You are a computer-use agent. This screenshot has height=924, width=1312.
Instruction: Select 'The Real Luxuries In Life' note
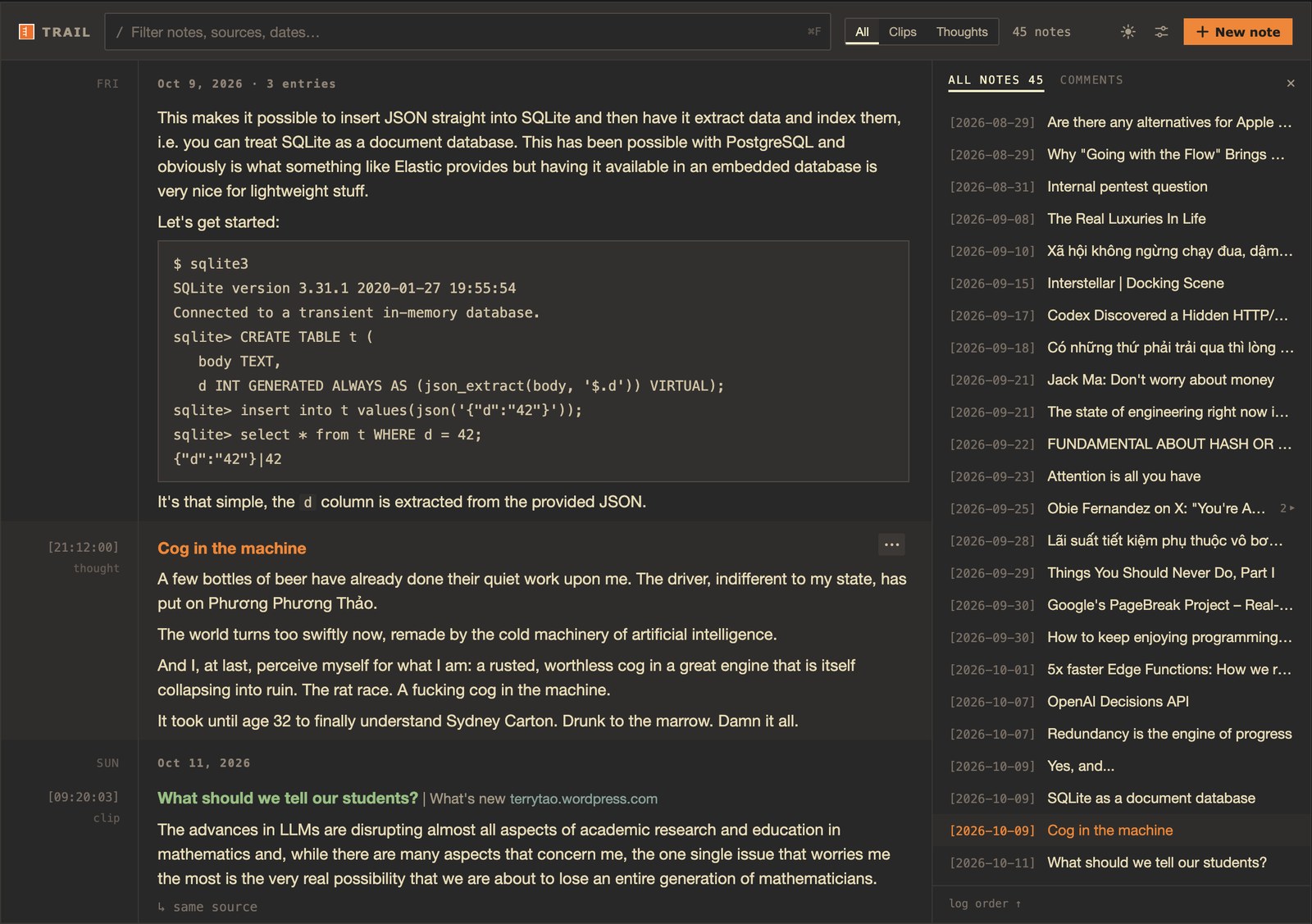(x=1121, y=219)
